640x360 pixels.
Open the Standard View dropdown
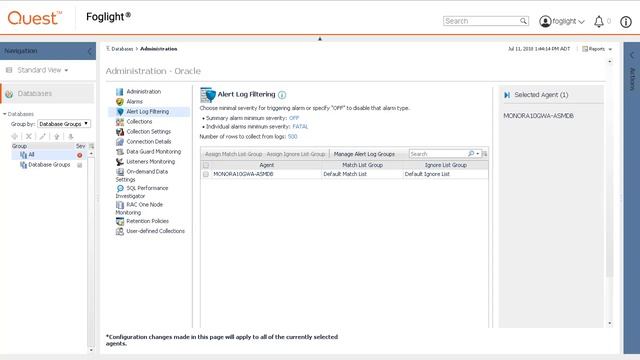42,70
